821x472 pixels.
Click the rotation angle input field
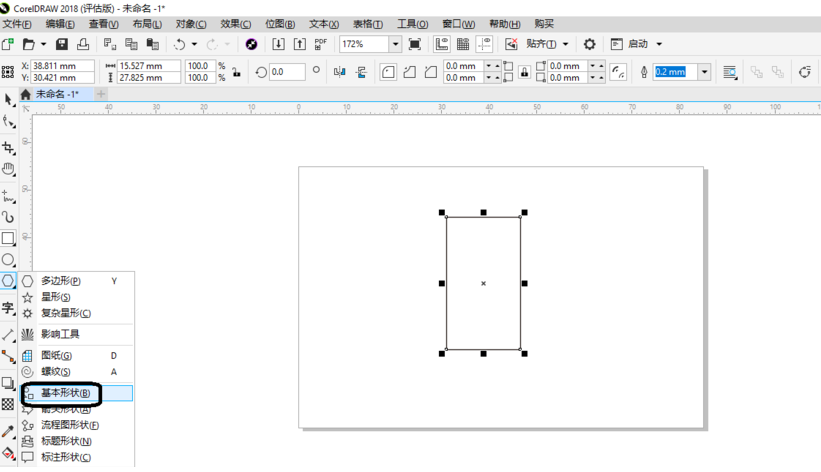(288, 72)
